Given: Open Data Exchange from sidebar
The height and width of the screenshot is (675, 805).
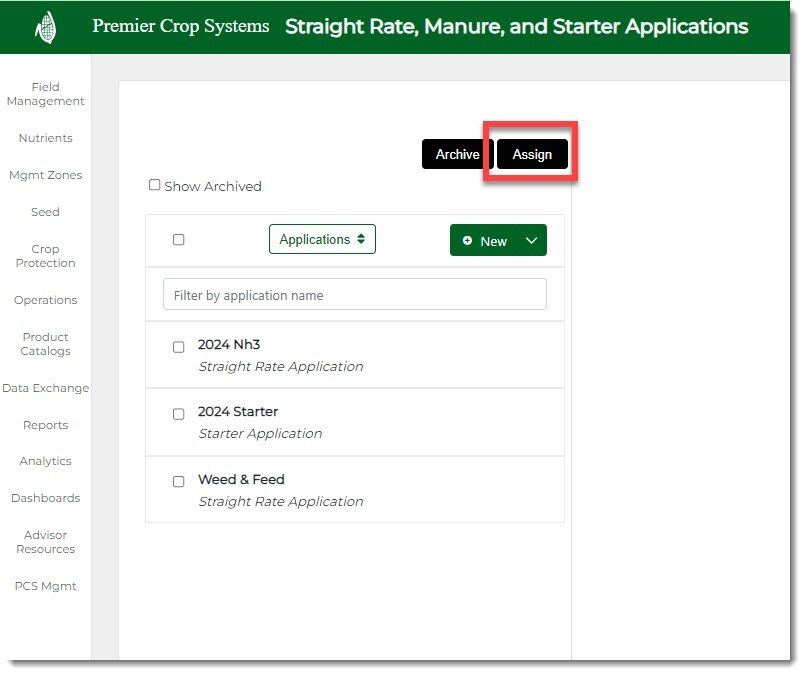Looking at the screenshot, I should (x=45, y=388).
